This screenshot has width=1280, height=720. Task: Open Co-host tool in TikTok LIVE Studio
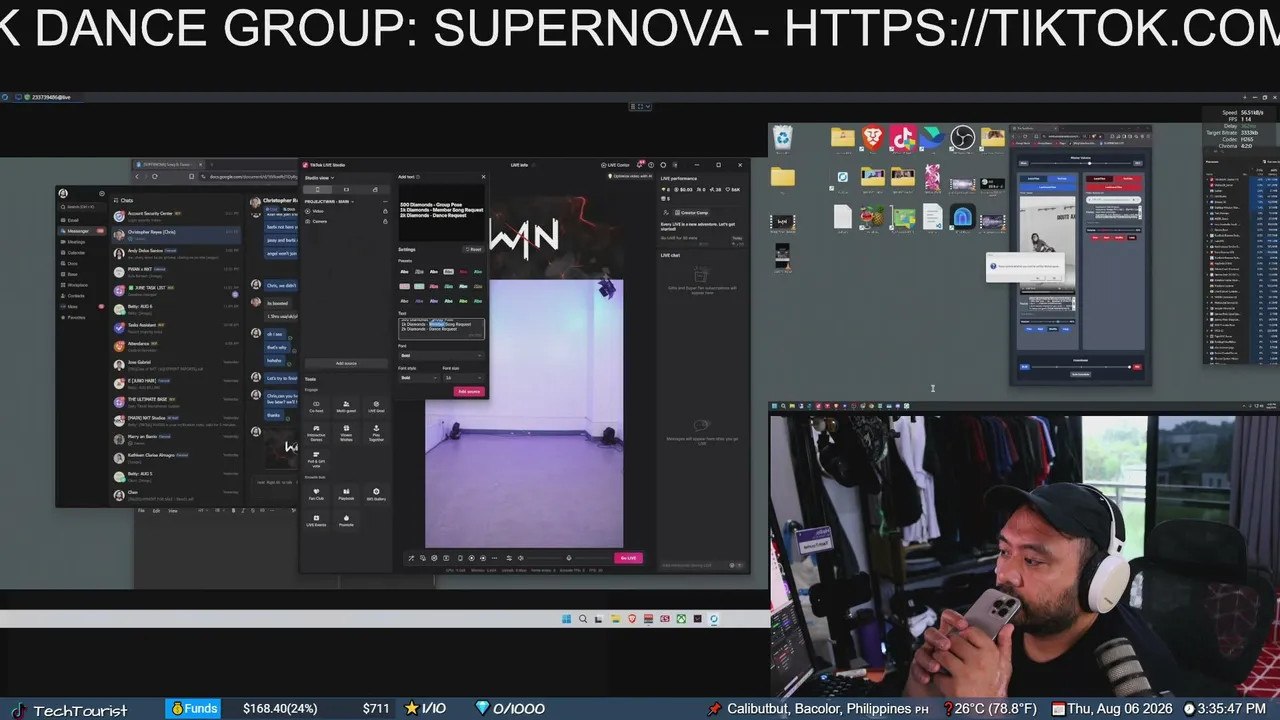[316, 406]
